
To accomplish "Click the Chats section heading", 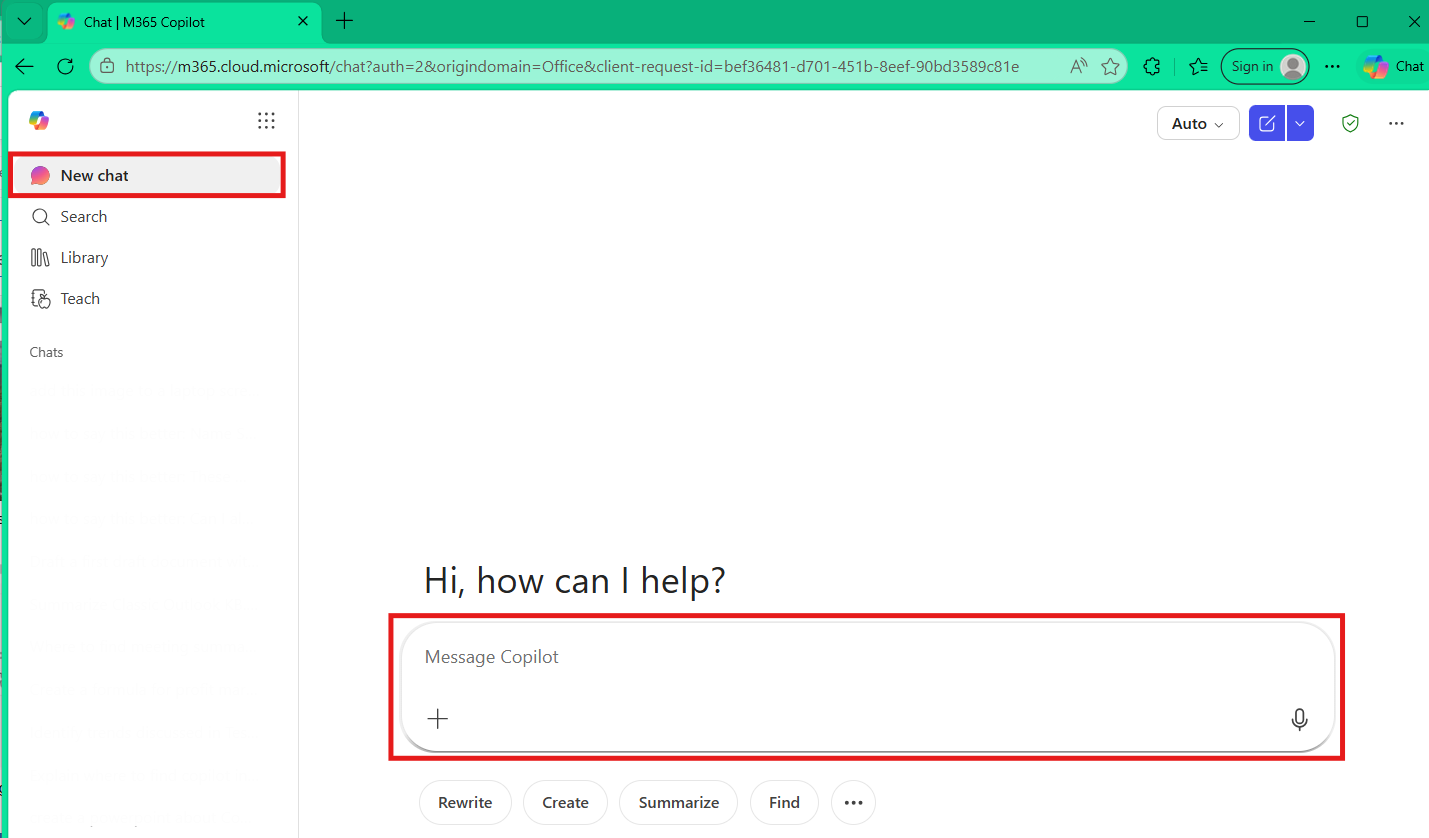I will tap(46, 352).
